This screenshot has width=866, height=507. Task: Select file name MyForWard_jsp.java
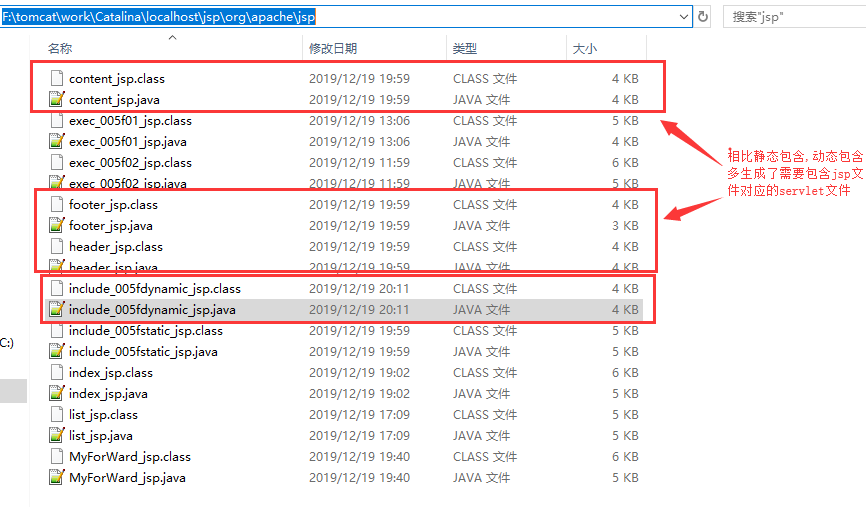coord(127,478)
